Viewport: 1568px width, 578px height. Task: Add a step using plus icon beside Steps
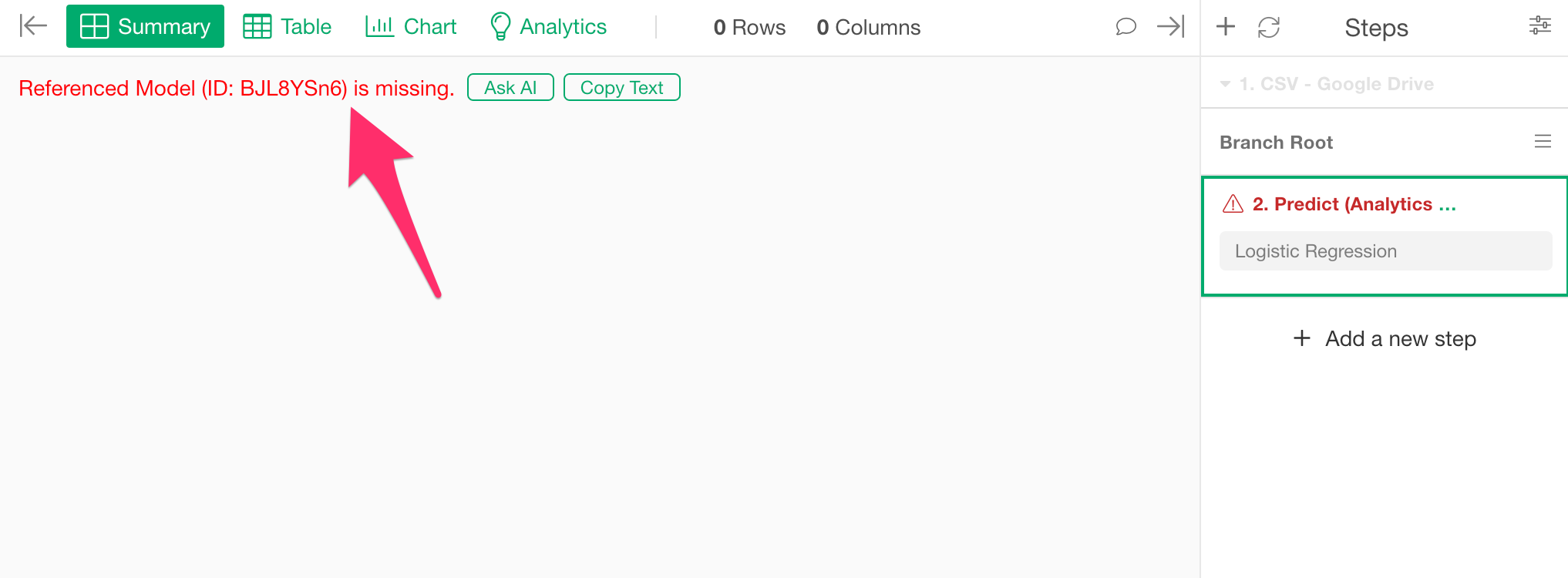(x=1226, y=27)
